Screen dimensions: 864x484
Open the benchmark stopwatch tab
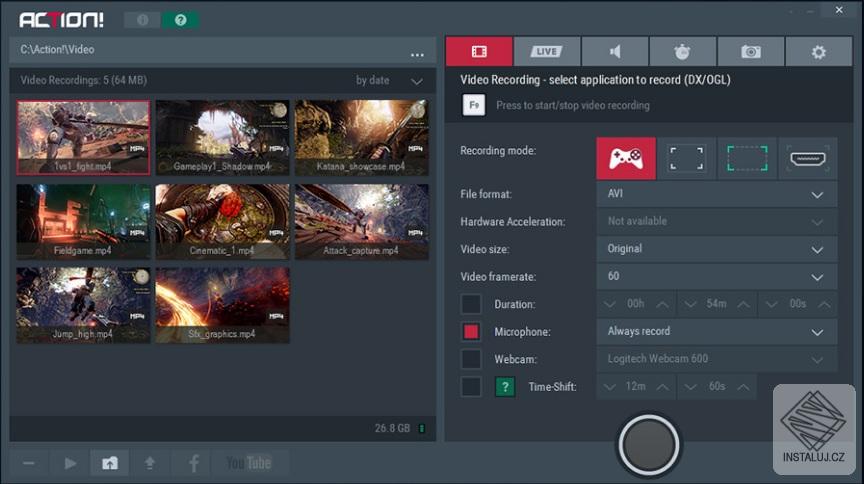(683, 51)
